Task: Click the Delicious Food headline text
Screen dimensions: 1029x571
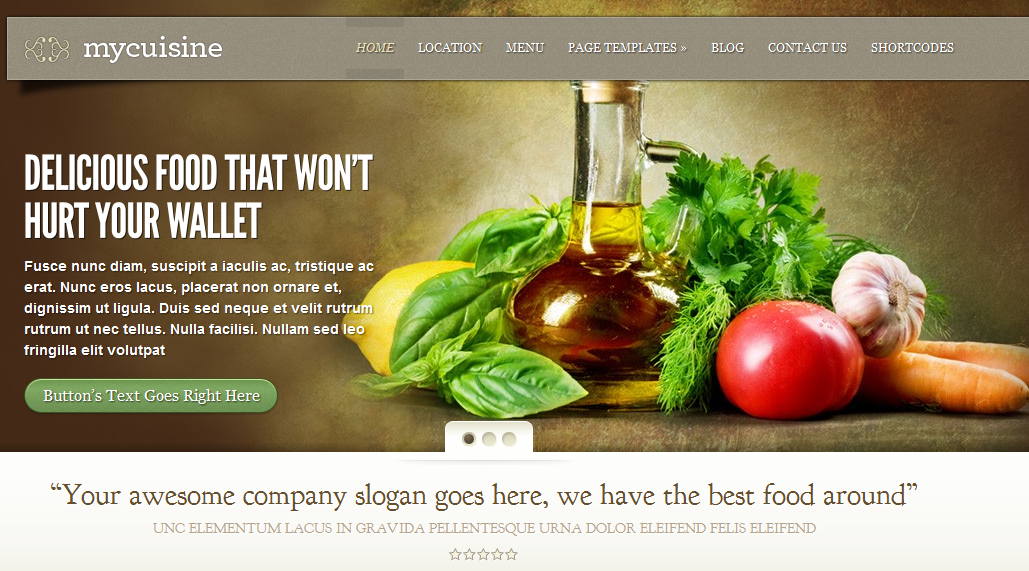Action: 198,197
